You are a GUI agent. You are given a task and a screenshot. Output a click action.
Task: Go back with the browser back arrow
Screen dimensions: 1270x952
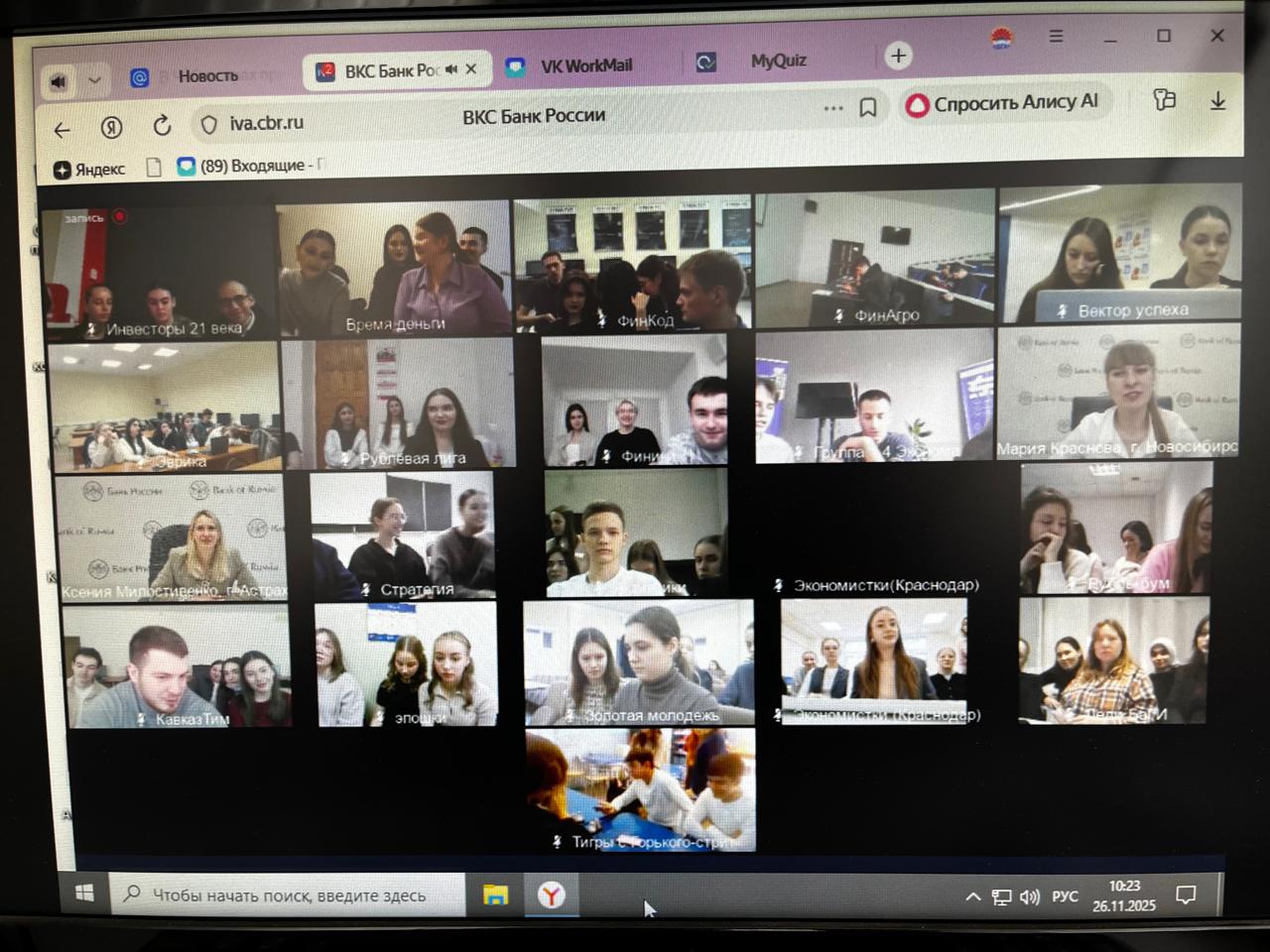[x=63, y=130]
